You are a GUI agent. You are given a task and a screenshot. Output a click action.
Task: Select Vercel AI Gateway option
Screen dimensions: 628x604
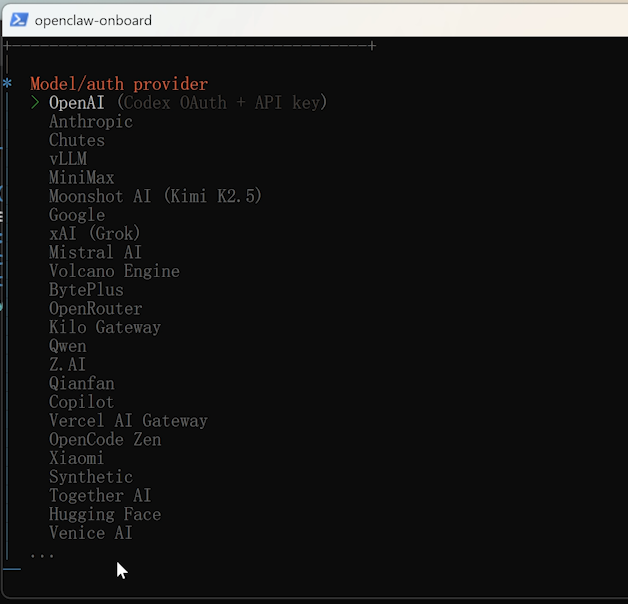(x=128, y=421)
